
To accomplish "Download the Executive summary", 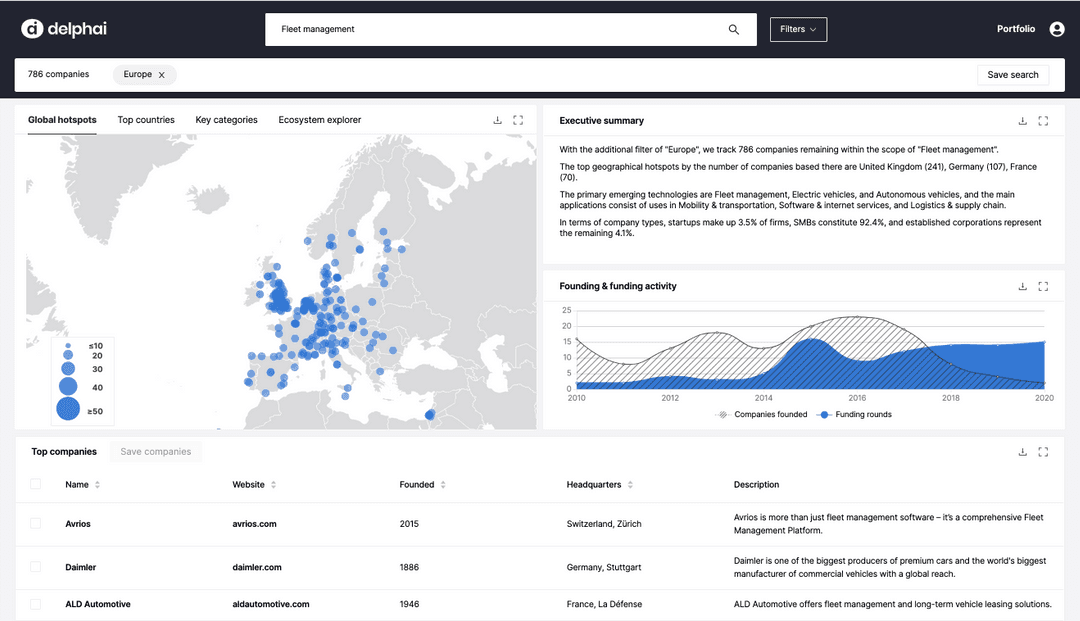I will point(1022,121).
